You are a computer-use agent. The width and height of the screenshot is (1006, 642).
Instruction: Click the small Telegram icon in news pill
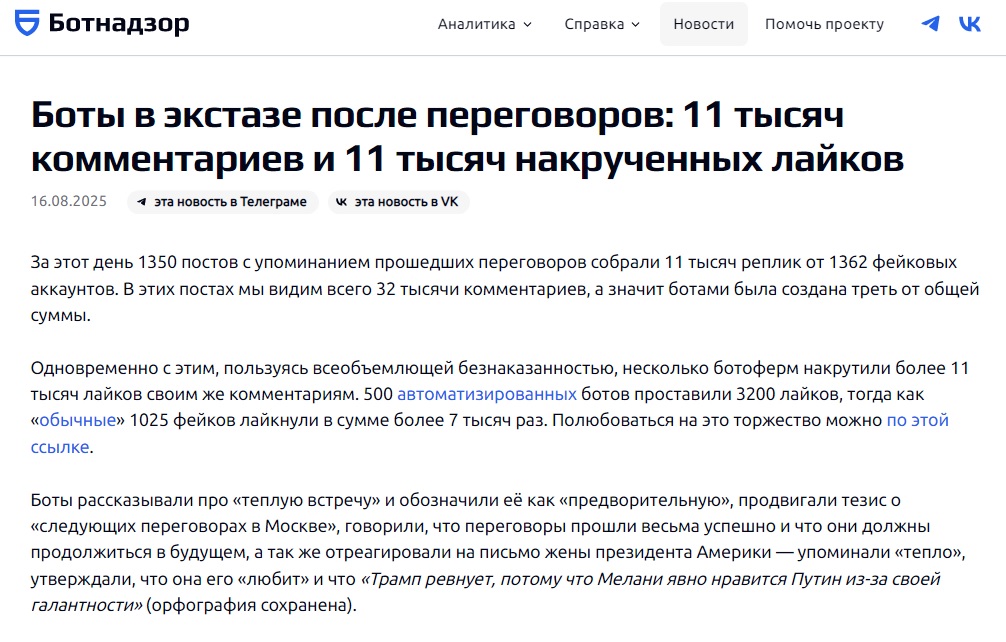[142, 201]
